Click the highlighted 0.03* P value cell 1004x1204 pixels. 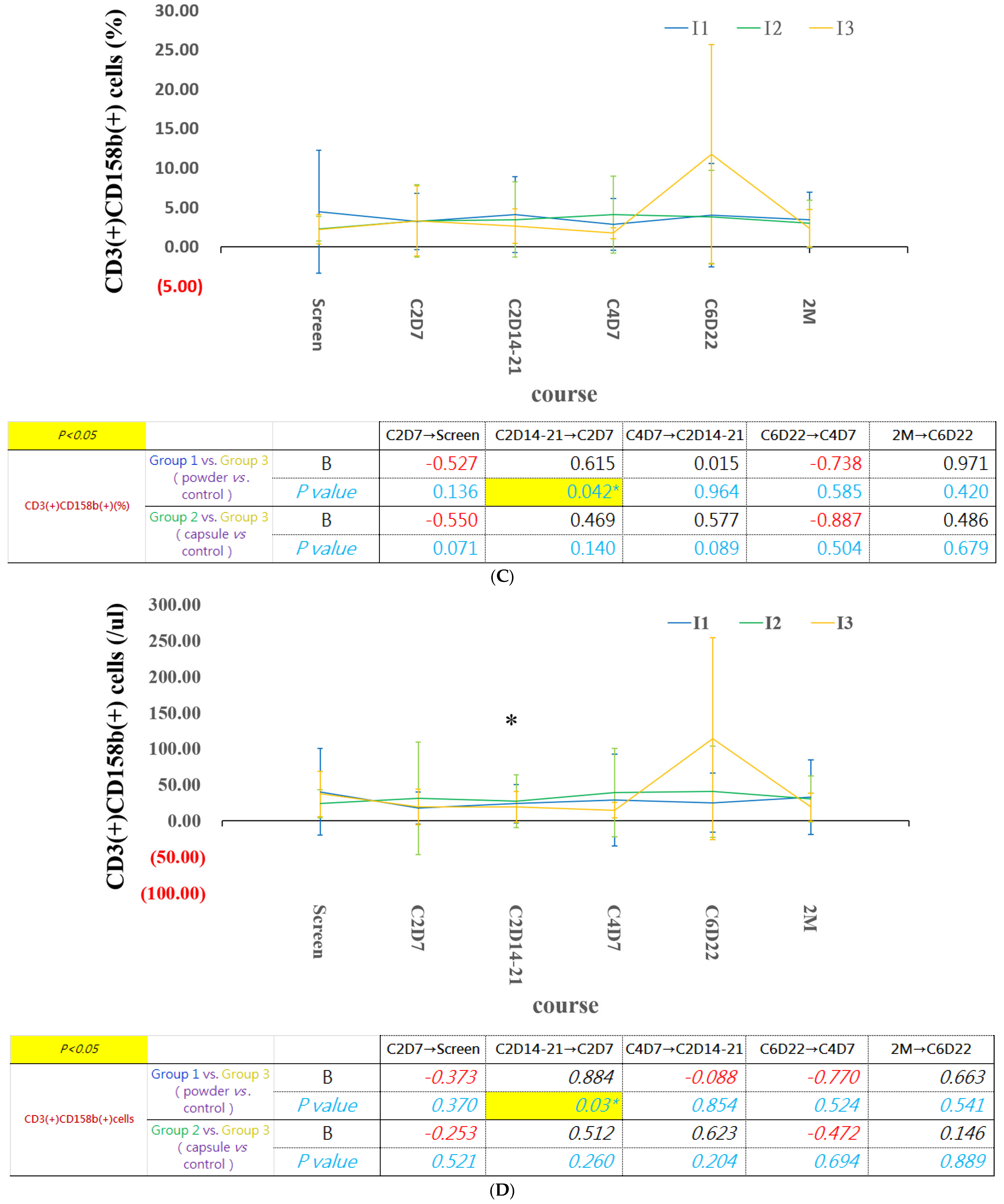(554, 1105)
